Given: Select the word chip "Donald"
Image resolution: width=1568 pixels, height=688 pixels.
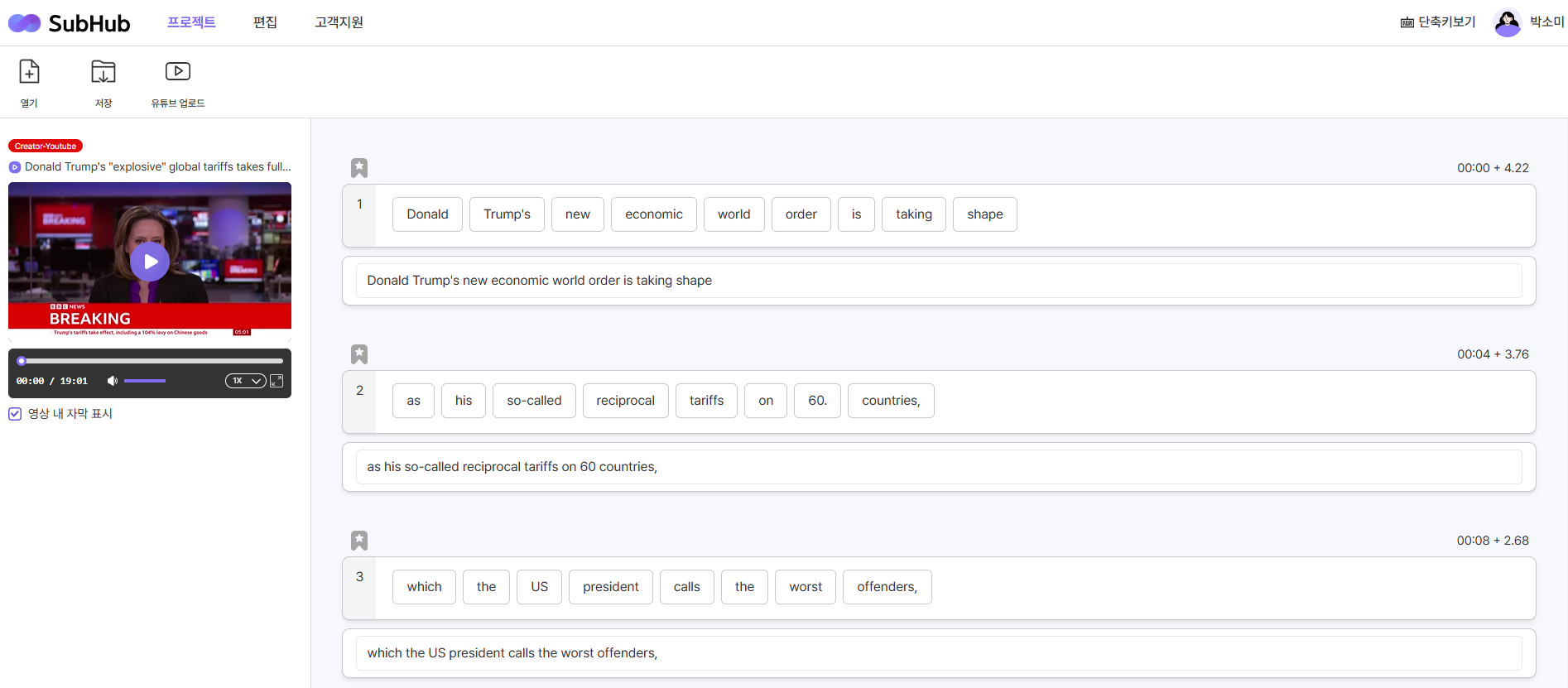Looking at the screenshot, I should pos(427,214).
